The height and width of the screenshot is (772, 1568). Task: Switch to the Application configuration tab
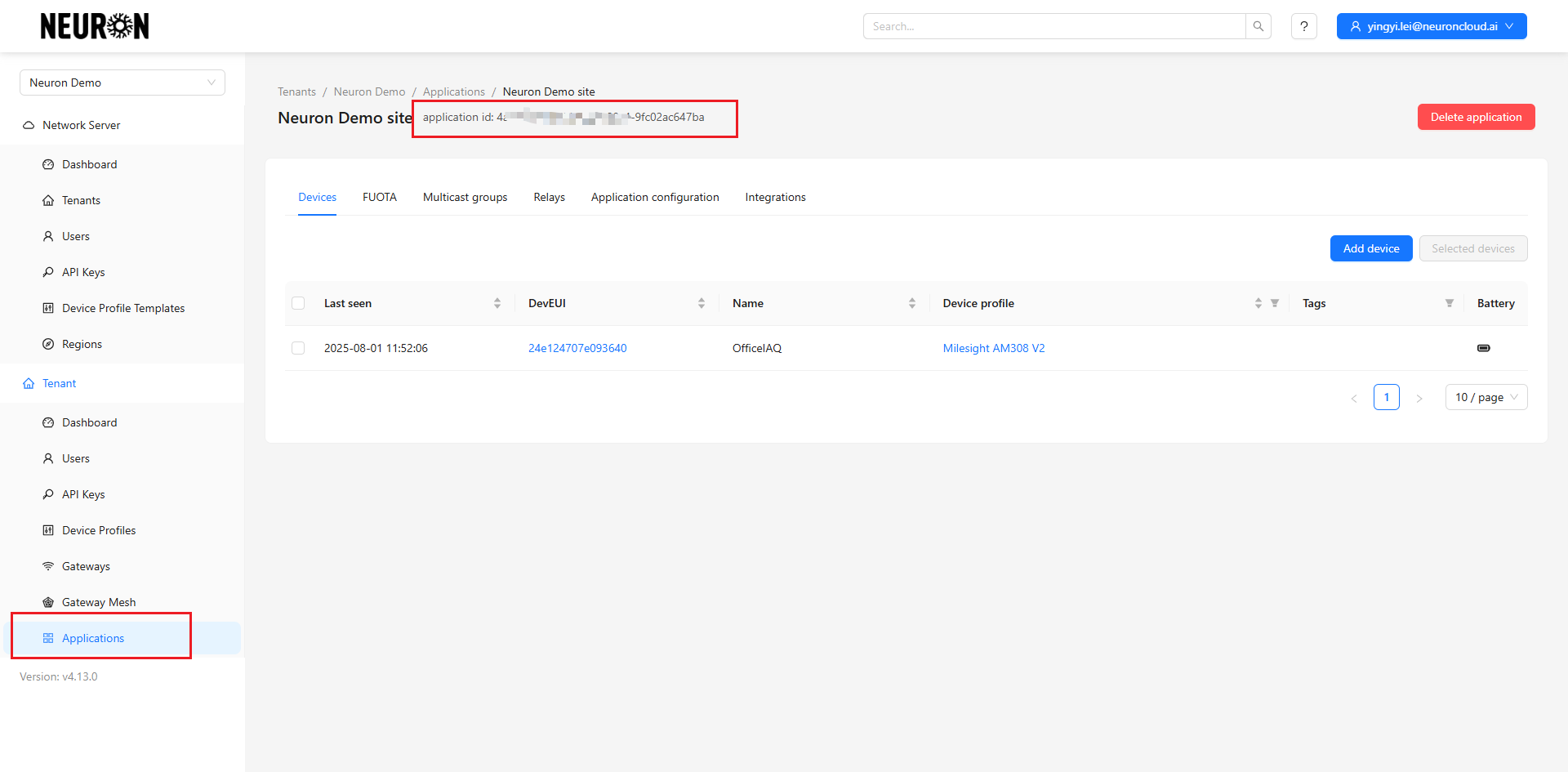(655, 197)
